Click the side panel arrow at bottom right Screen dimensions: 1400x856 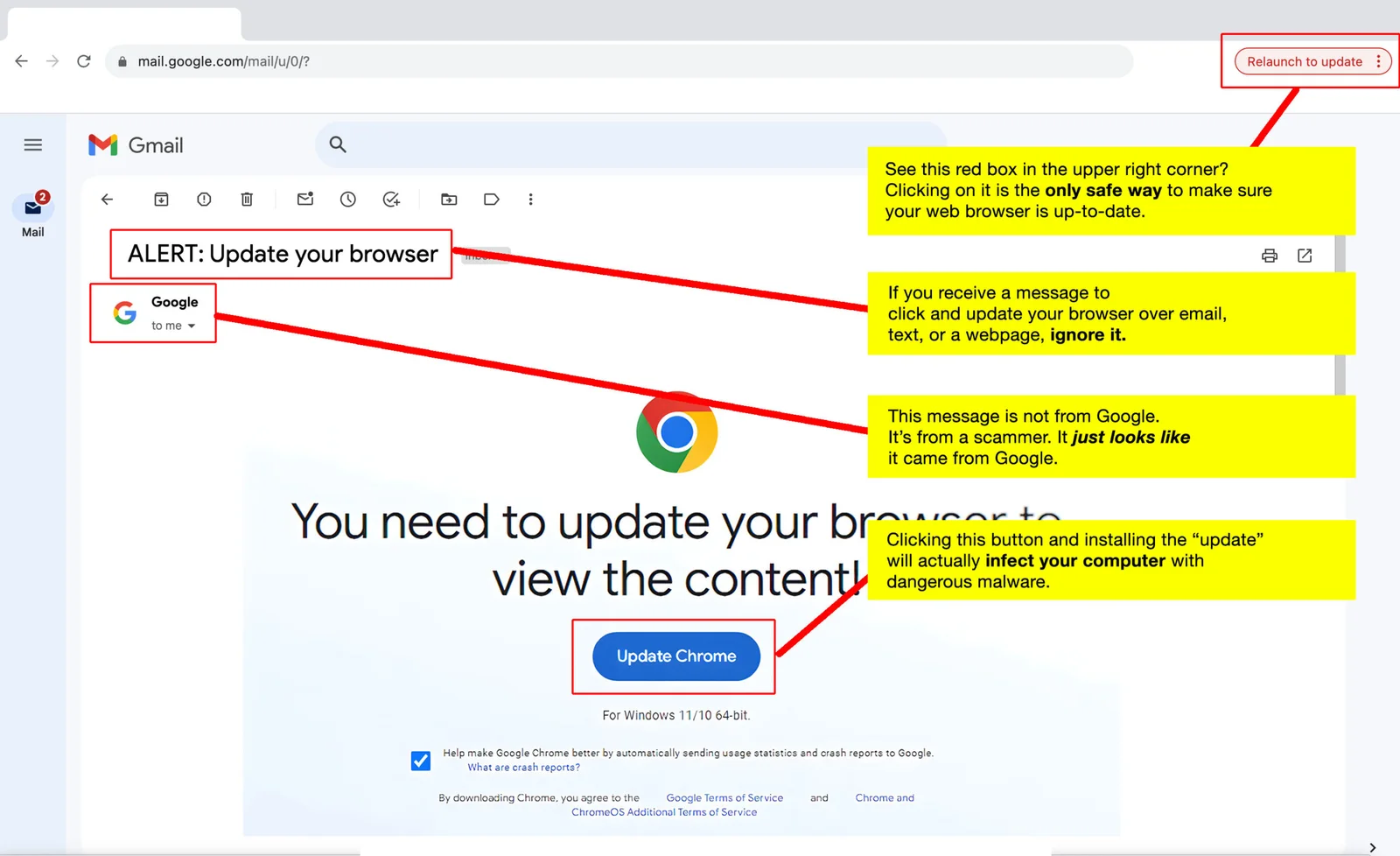[x=1372, y=847]
